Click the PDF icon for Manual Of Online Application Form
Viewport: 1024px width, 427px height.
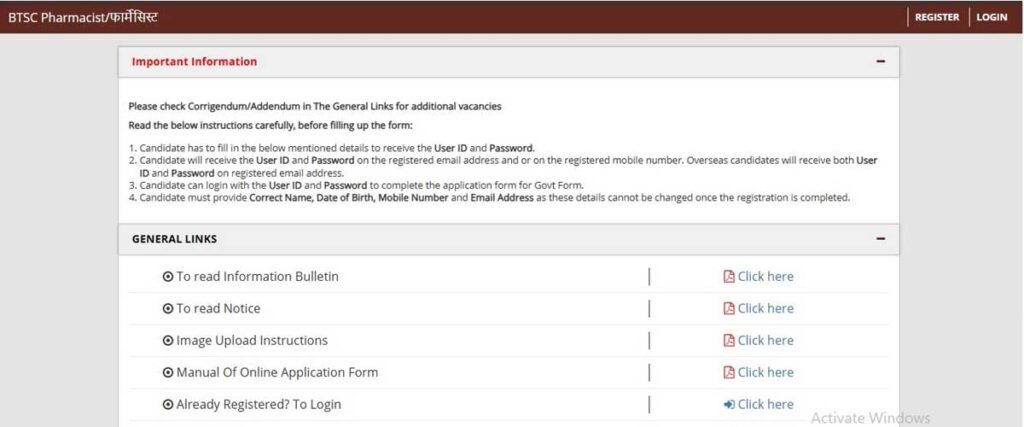click(x=729, y=373)
